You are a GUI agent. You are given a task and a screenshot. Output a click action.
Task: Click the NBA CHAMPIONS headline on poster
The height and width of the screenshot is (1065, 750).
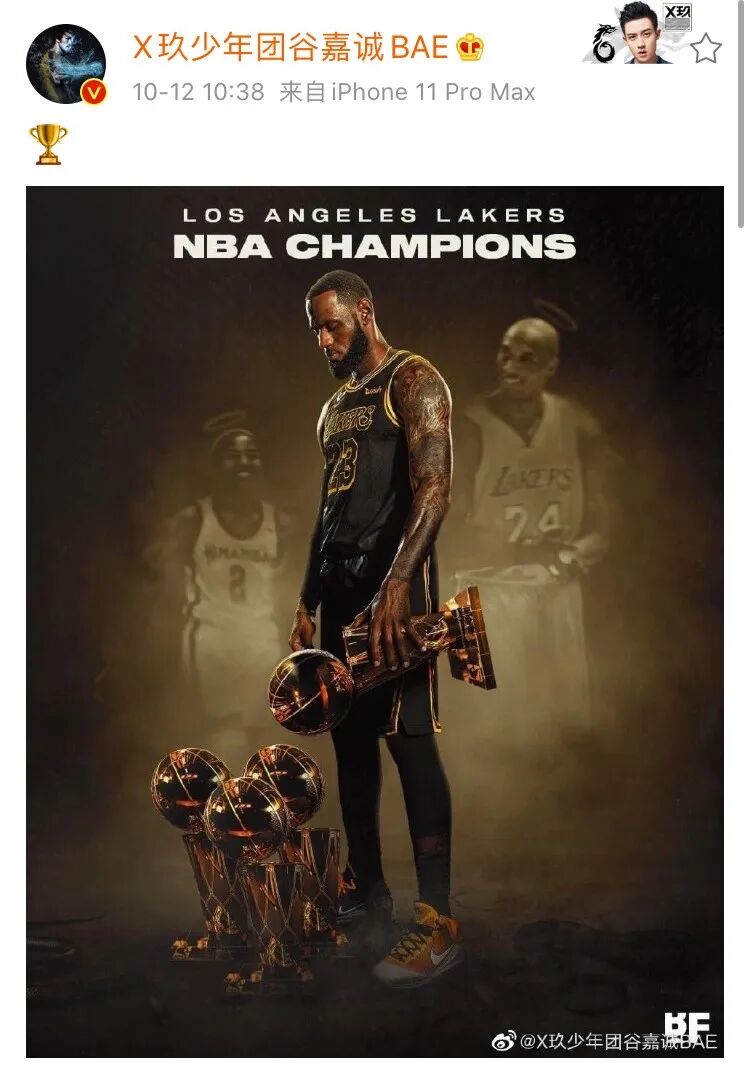coord(375,246)
